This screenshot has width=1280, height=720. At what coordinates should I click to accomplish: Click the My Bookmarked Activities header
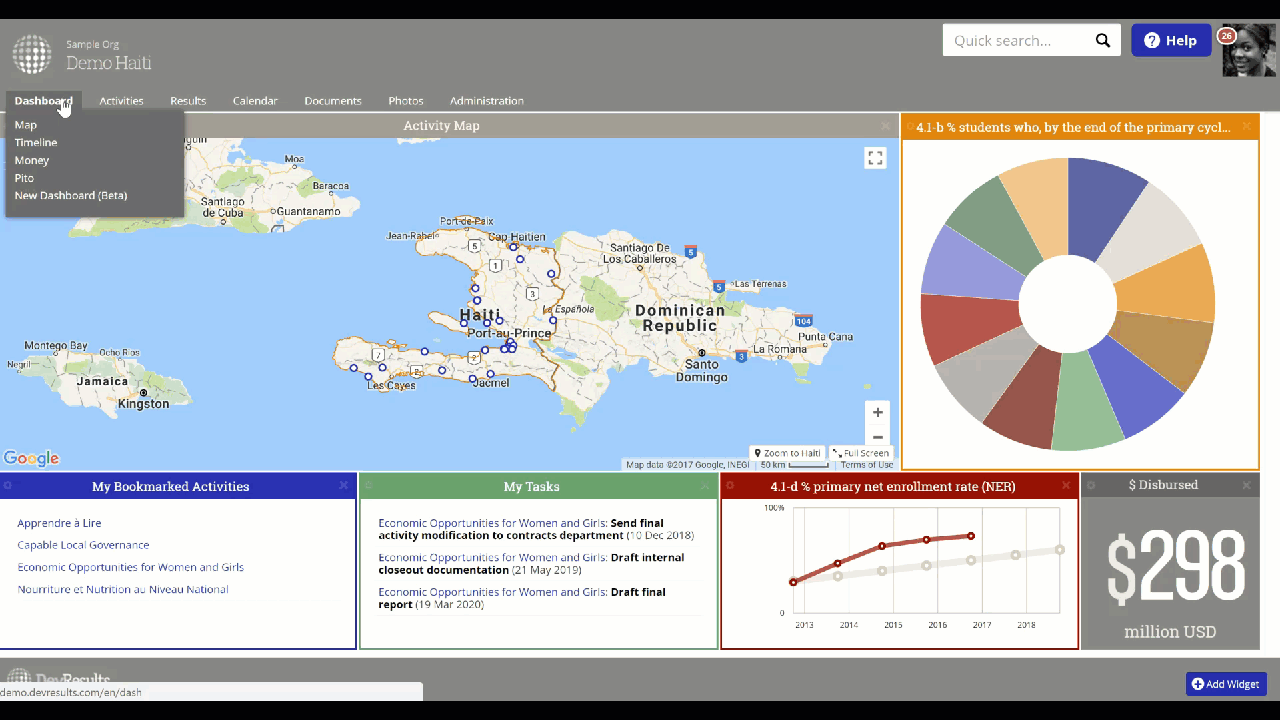click(171, 486)
